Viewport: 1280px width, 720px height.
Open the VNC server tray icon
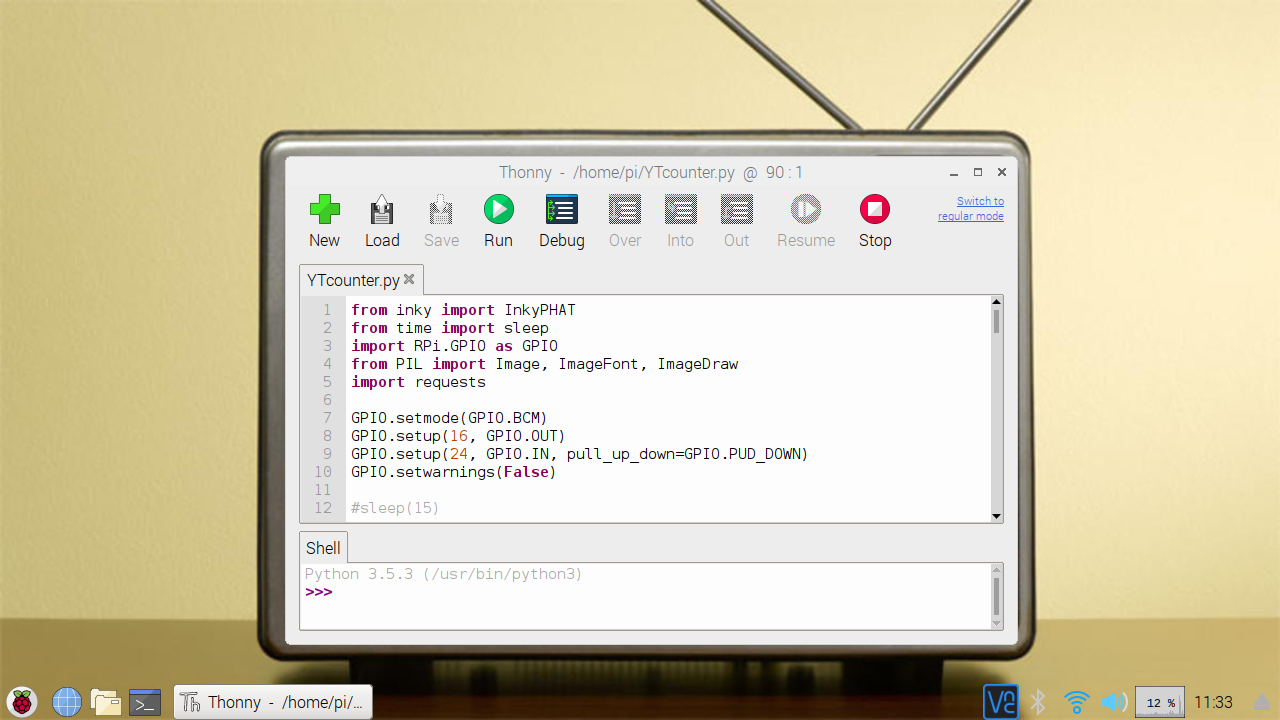[1000, 702]
